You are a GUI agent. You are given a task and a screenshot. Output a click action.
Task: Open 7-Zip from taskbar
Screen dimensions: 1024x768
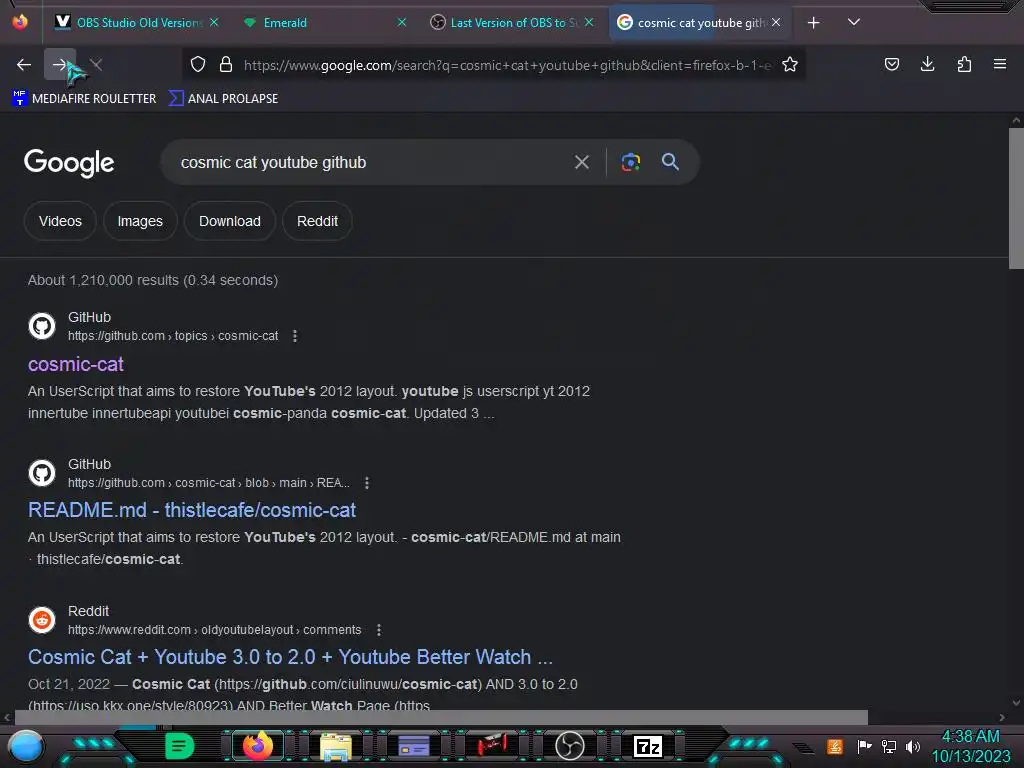(648, 746)
